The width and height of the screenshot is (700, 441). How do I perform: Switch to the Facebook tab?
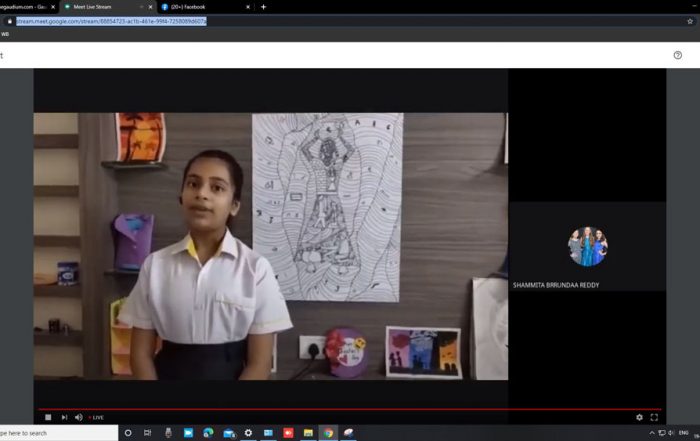tap(195, 7)
